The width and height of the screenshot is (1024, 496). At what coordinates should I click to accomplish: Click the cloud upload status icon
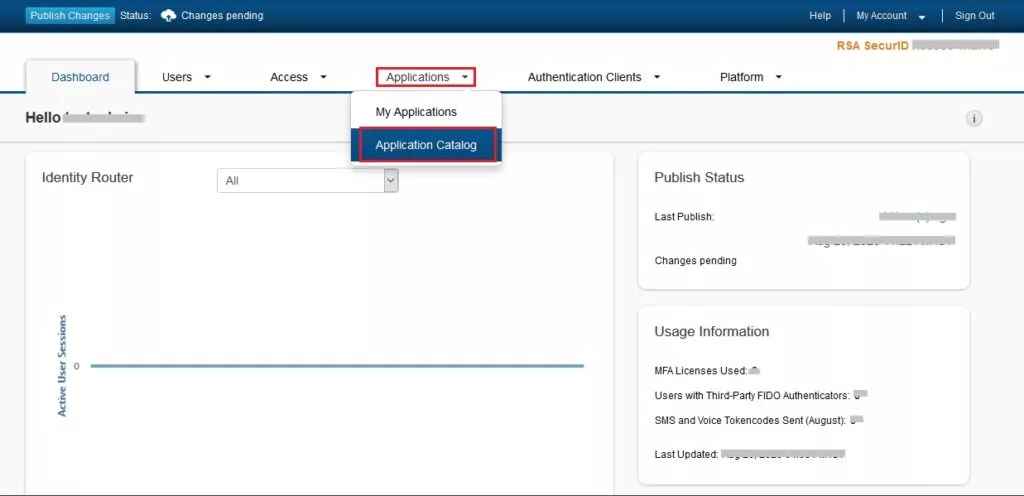[x=168, y=16]
